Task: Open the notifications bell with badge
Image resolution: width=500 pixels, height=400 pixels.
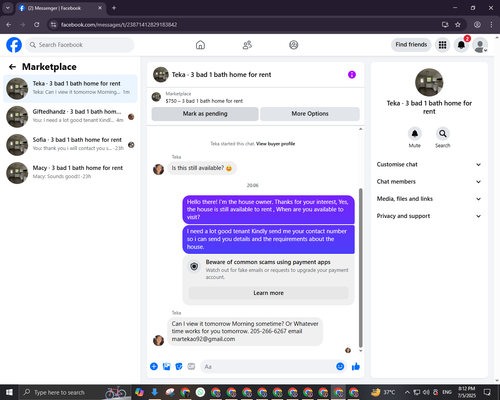Action: (x=461, y=45)
